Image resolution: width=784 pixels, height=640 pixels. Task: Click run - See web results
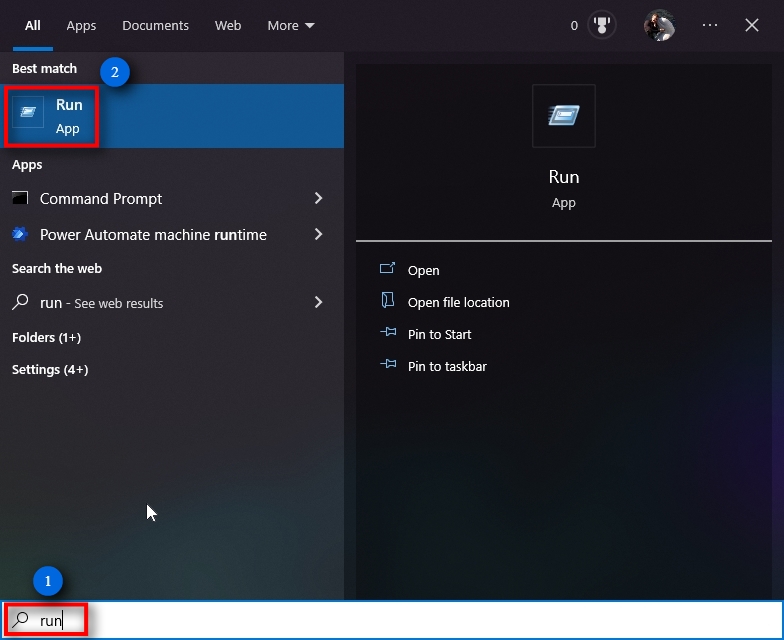pyautogui.click(x=102, y=303)
